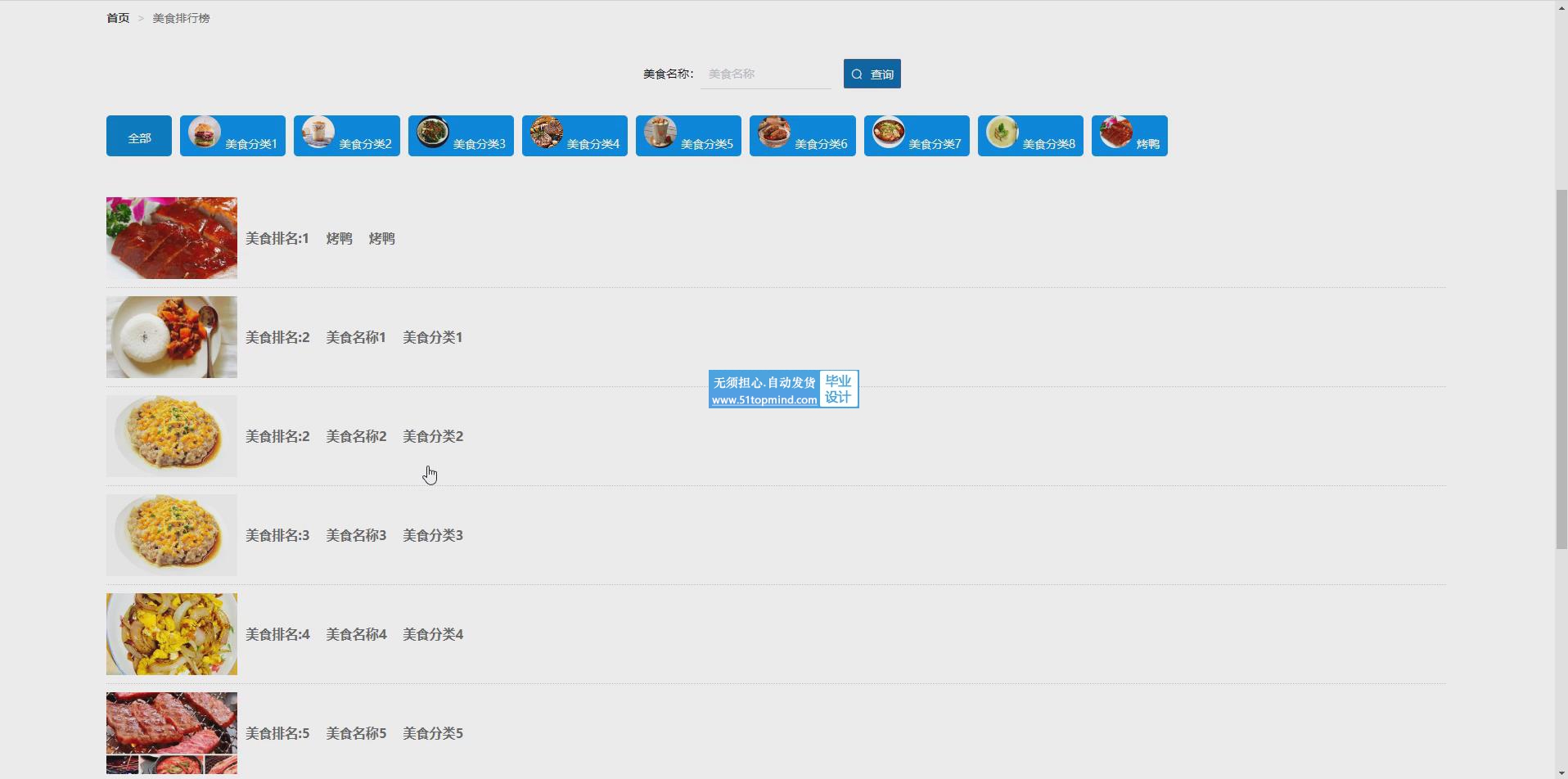The image size is (1568, 779).
Task: Click the green plate icon for 美食分类8
Action: (1003, 132)
